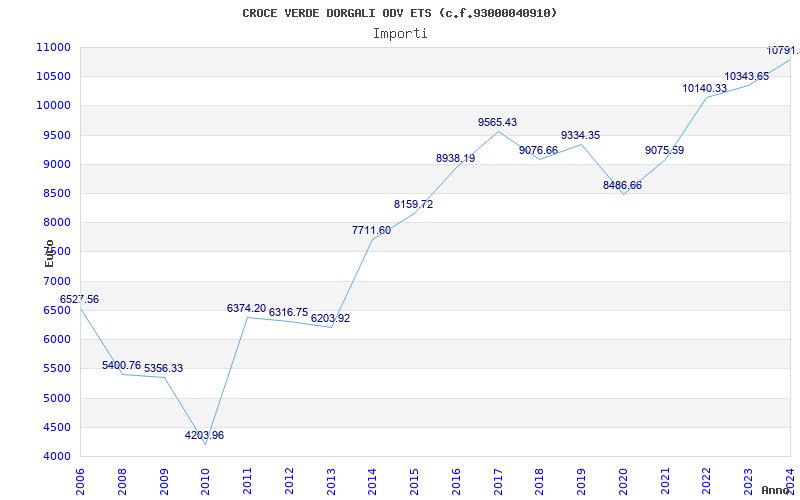
Task: Click the X-axis year label 2013
Action: [331, 482]
